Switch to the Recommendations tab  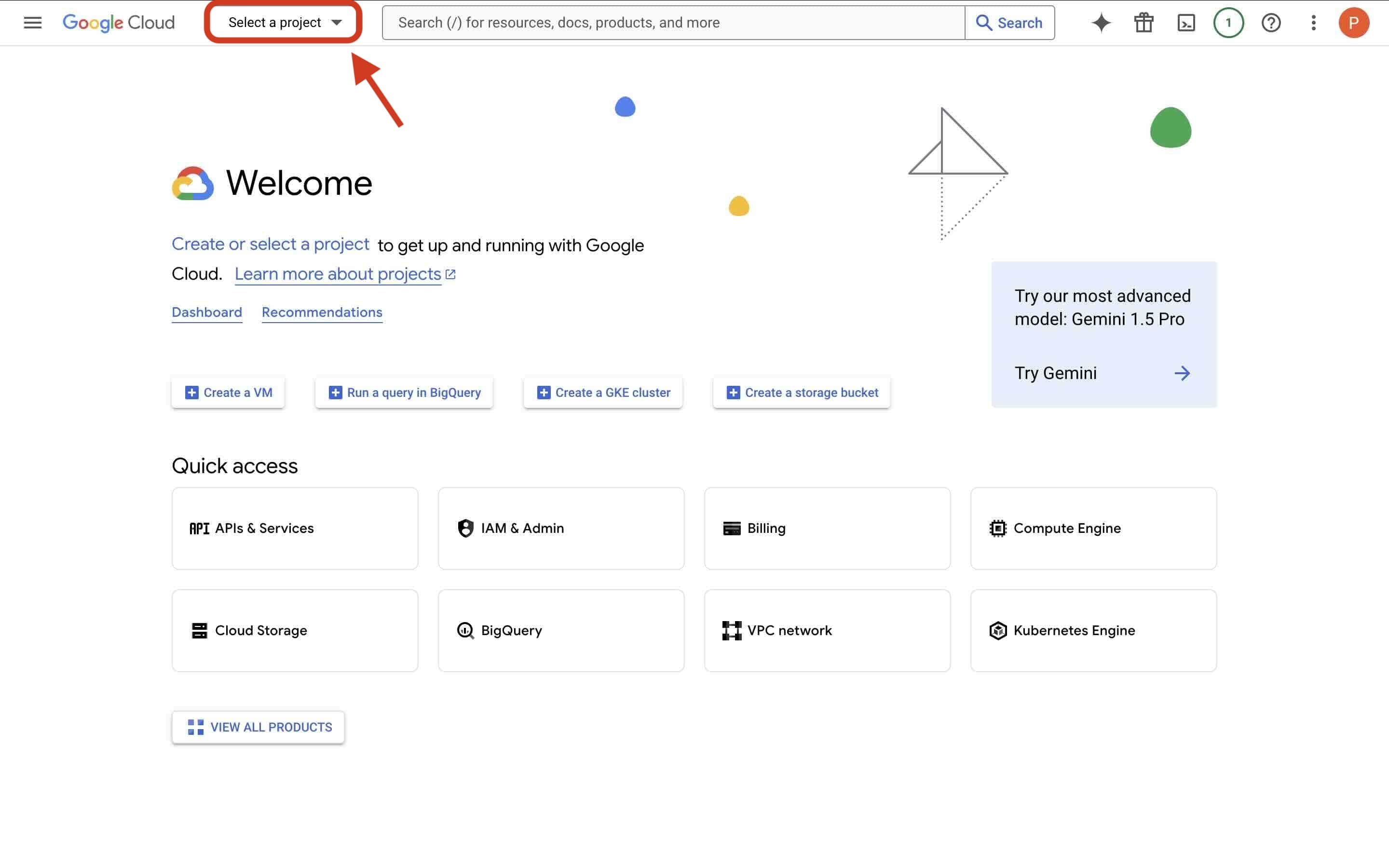[321, 312]
